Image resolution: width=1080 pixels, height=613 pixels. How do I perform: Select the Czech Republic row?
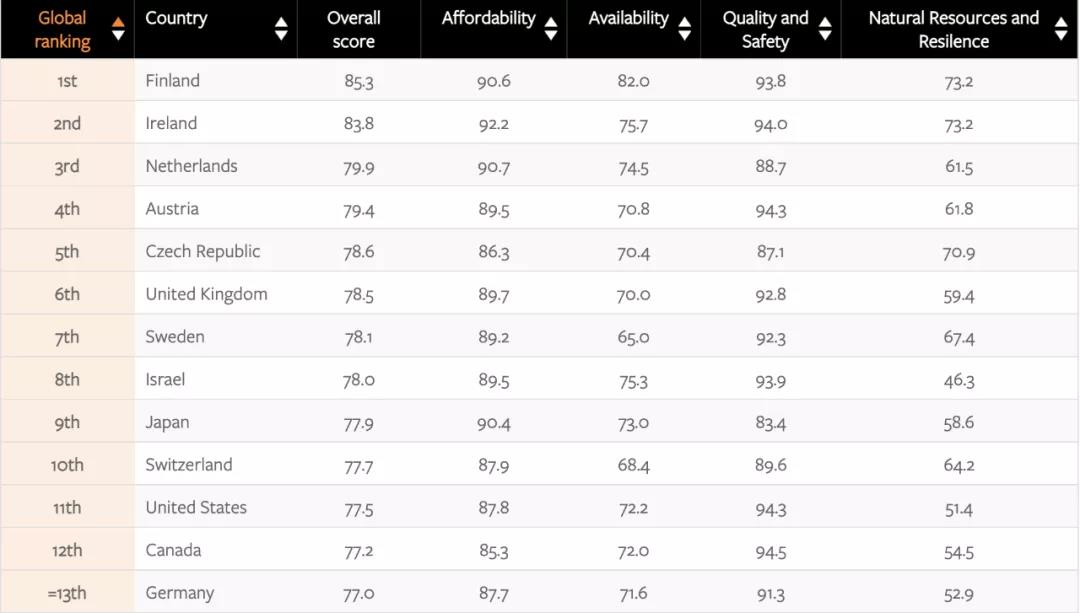click(540, 251)
